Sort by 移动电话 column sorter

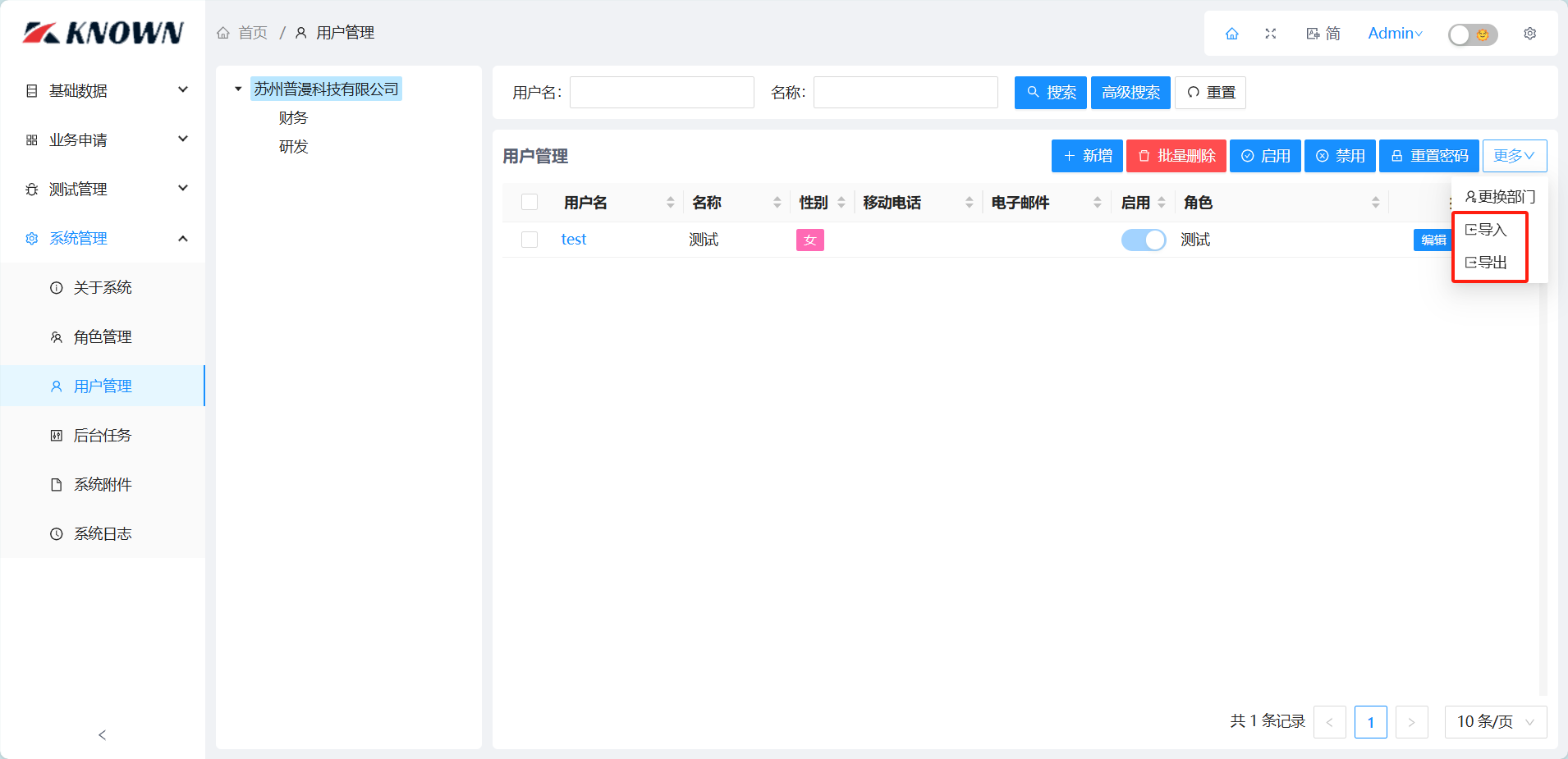tap(970, 203)
